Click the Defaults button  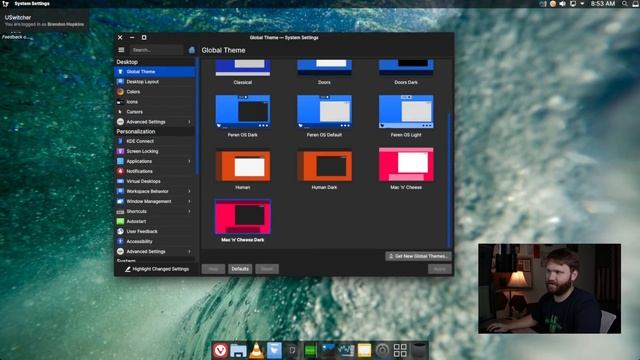[240, 269]
